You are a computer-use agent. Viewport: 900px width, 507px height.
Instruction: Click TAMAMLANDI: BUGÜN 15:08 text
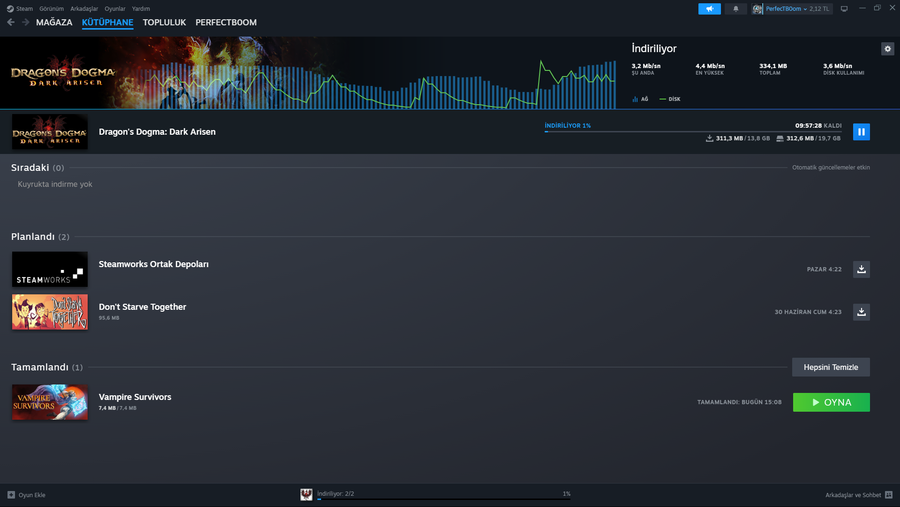coord(739,402)
